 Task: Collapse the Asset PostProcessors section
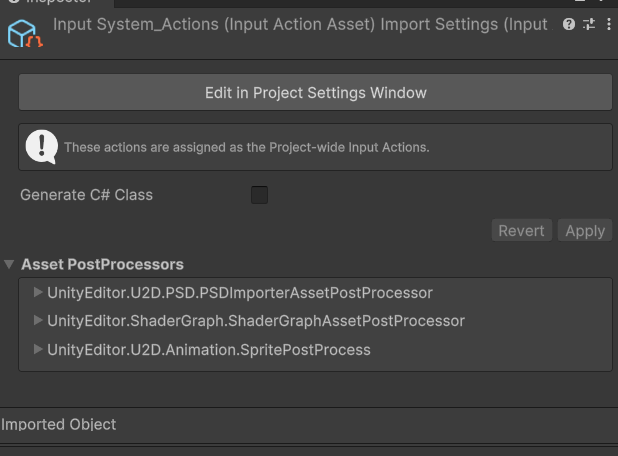[9, 265]
